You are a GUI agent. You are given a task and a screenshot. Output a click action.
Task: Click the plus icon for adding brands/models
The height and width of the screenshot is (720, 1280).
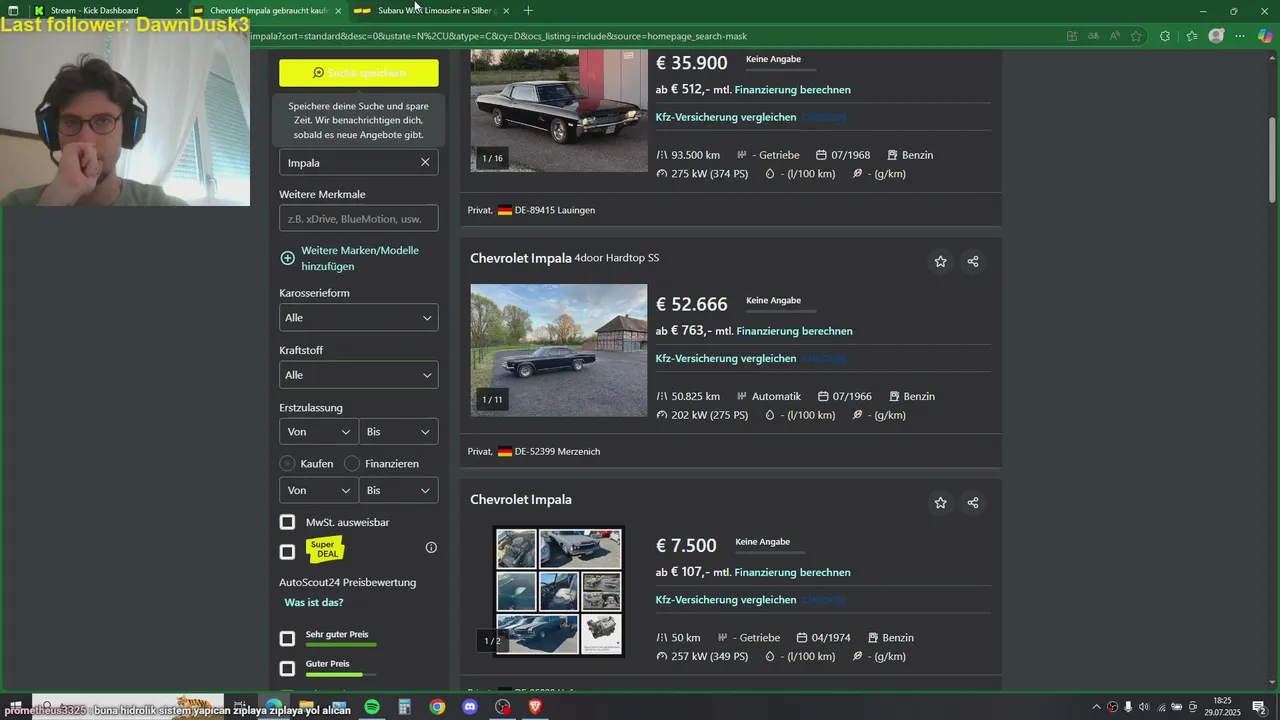(288, 258)
